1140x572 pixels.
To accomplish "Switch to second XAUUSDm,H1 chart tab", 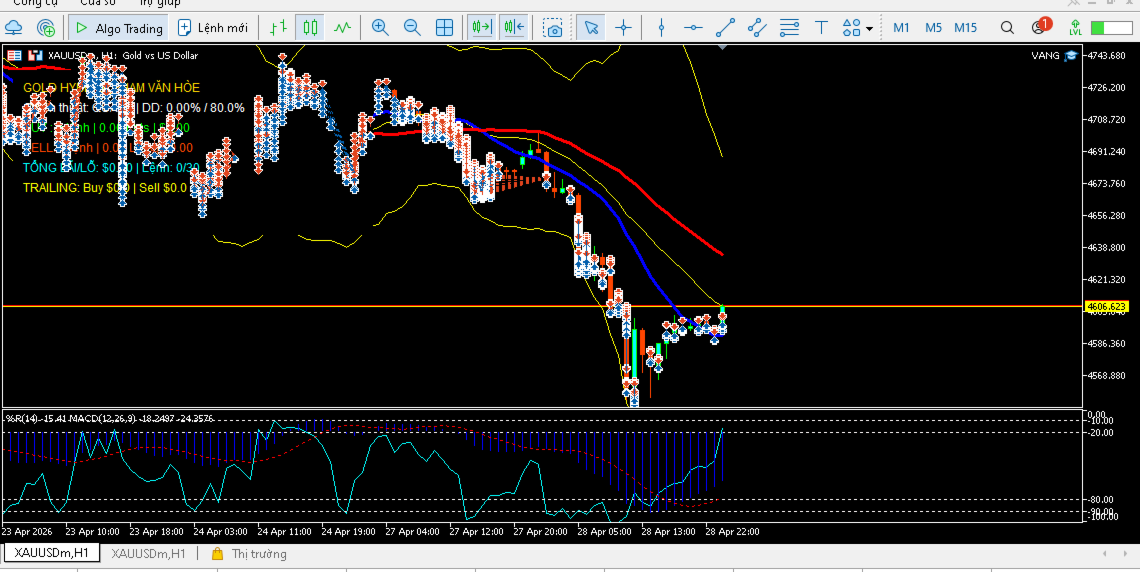I will click(x=148, y=554).
